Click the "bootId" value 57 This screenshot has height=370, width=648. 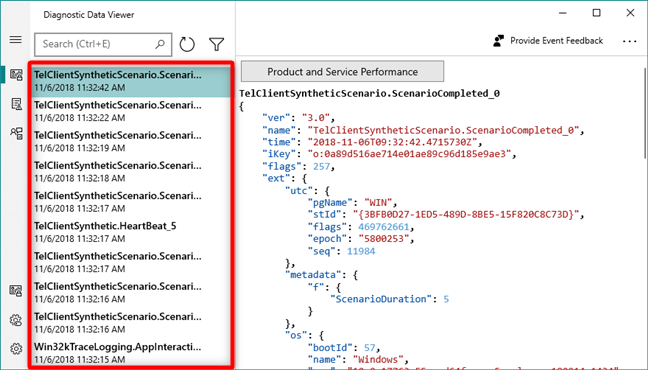(369, 347)
